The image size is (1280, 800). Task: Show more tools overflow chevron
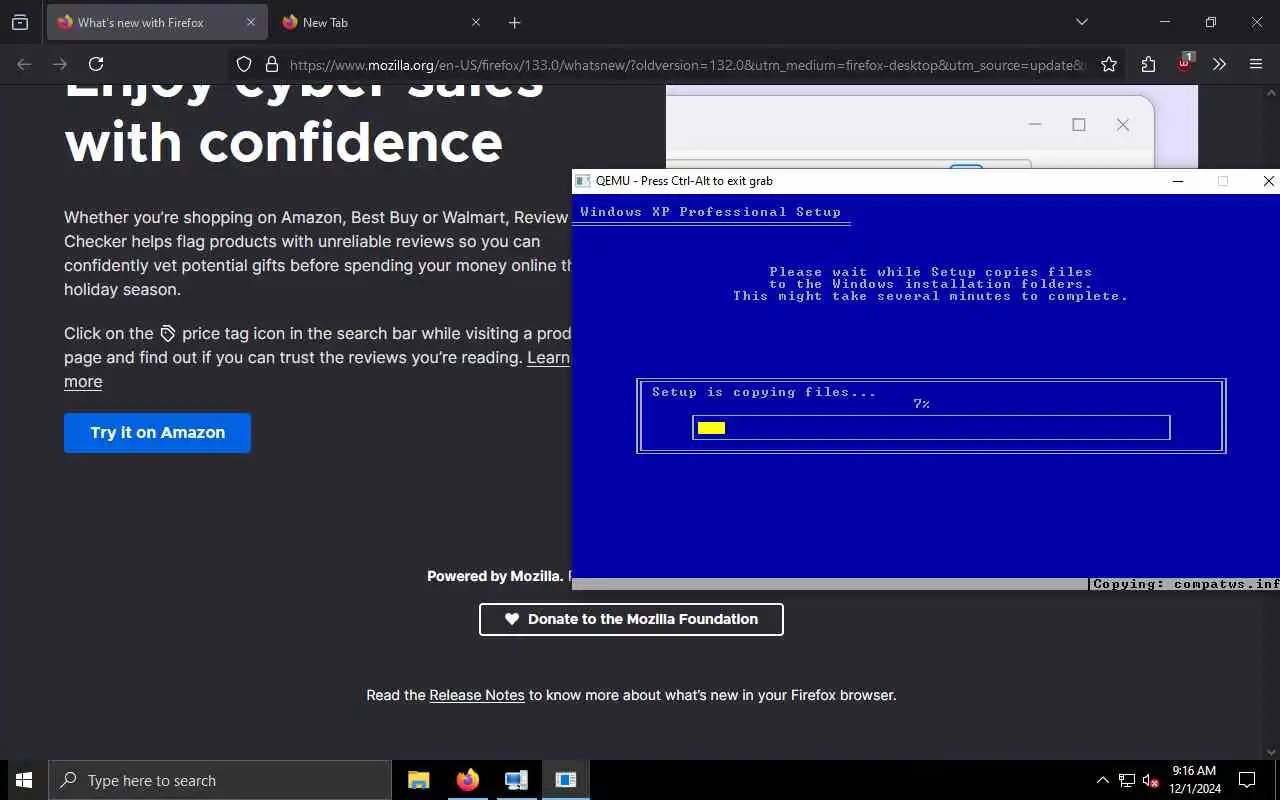pyautogui.click(x=1219, y=65)
